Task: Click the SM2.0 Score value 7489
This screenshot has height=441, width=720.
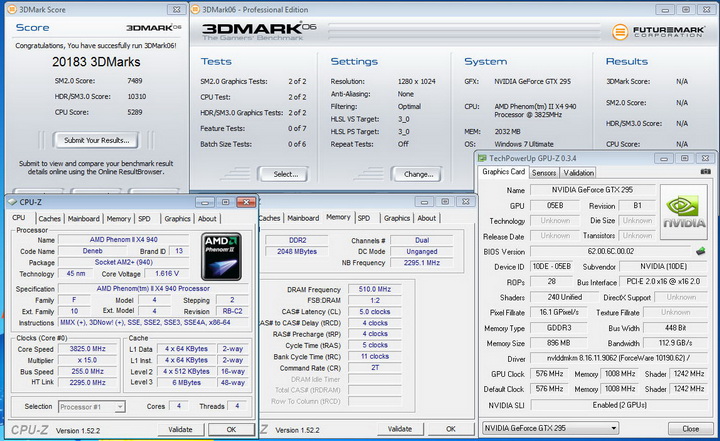Action: 135,81
